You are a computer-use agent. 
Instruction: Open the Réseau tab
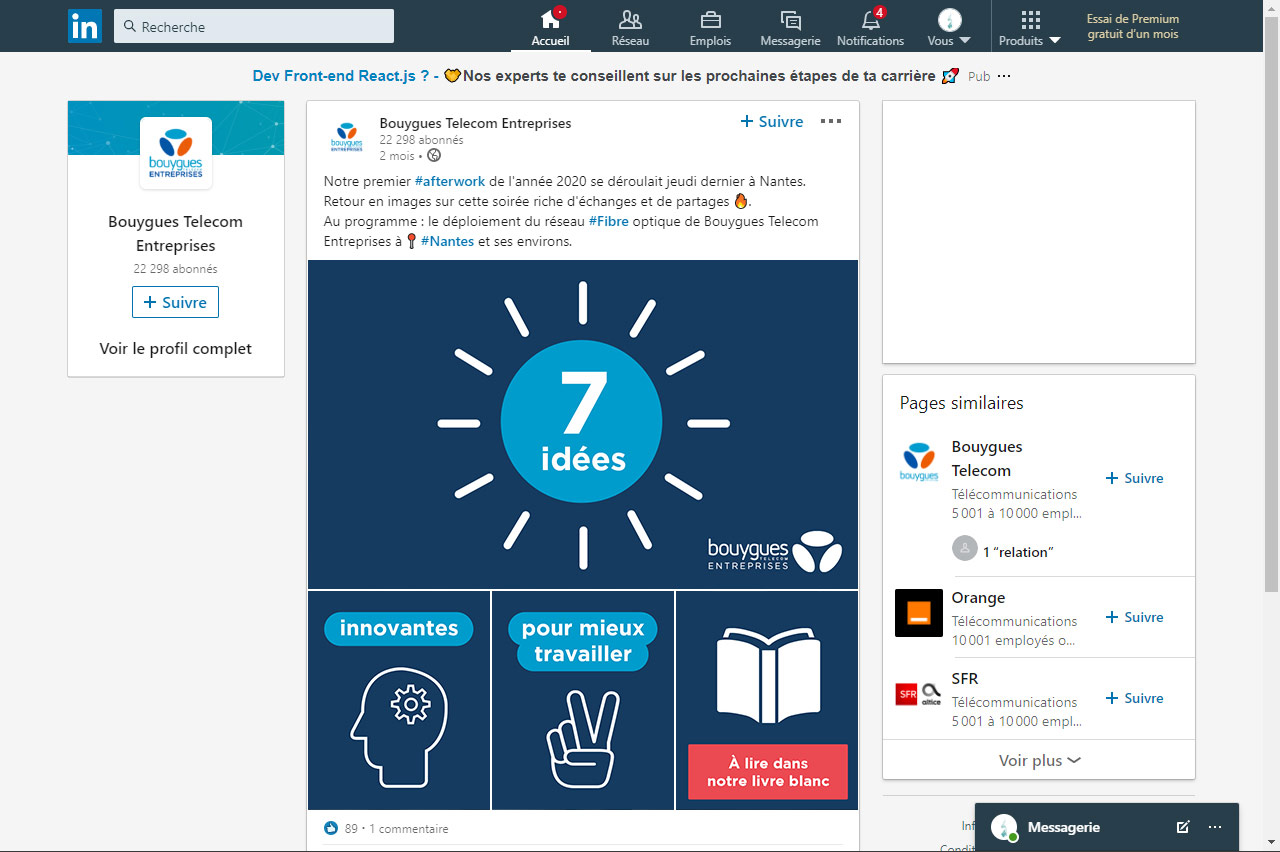click(x=630, y=27)
